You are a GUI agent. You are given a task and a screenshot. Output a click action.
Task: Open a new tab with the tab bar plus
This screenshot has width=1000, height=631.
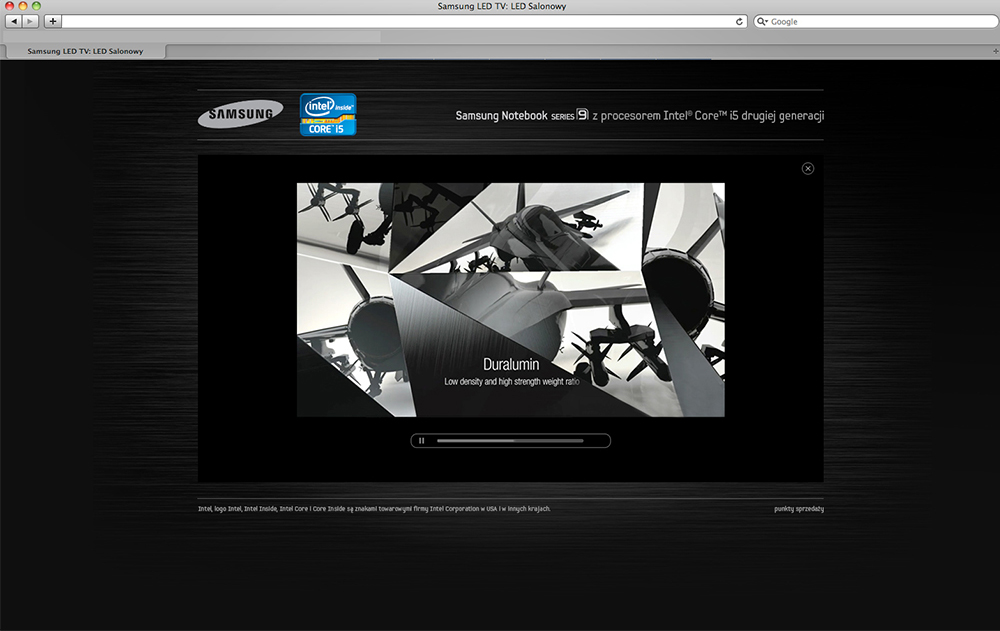pos(995,51)
